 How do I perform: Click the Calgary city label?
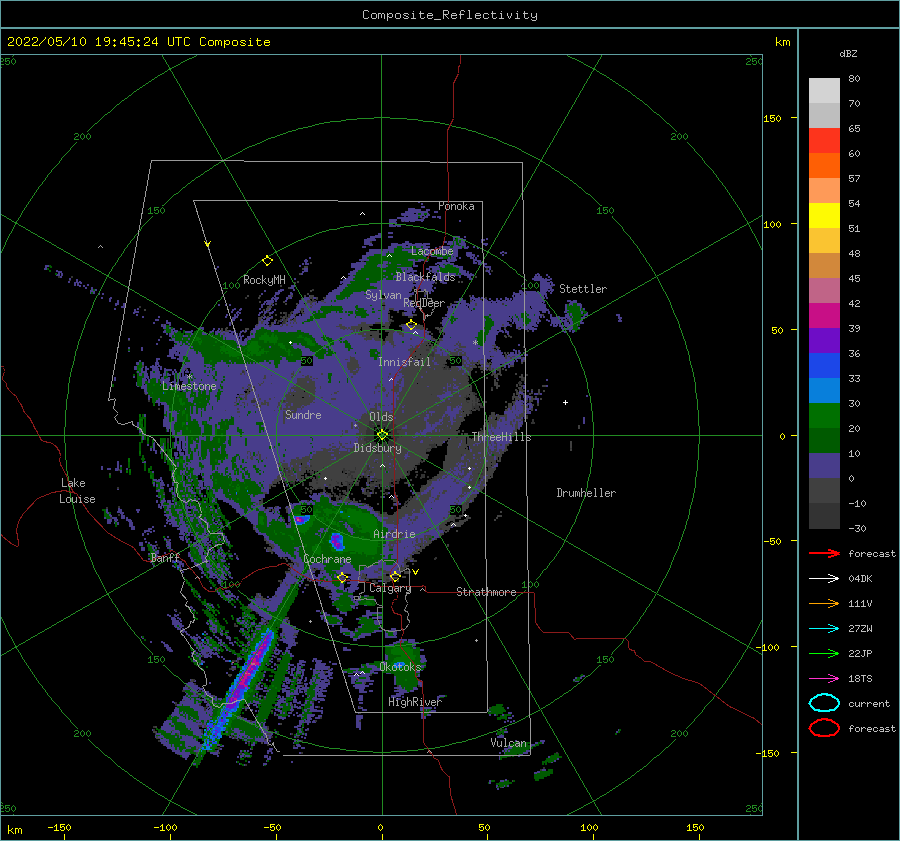click(390, 588)
